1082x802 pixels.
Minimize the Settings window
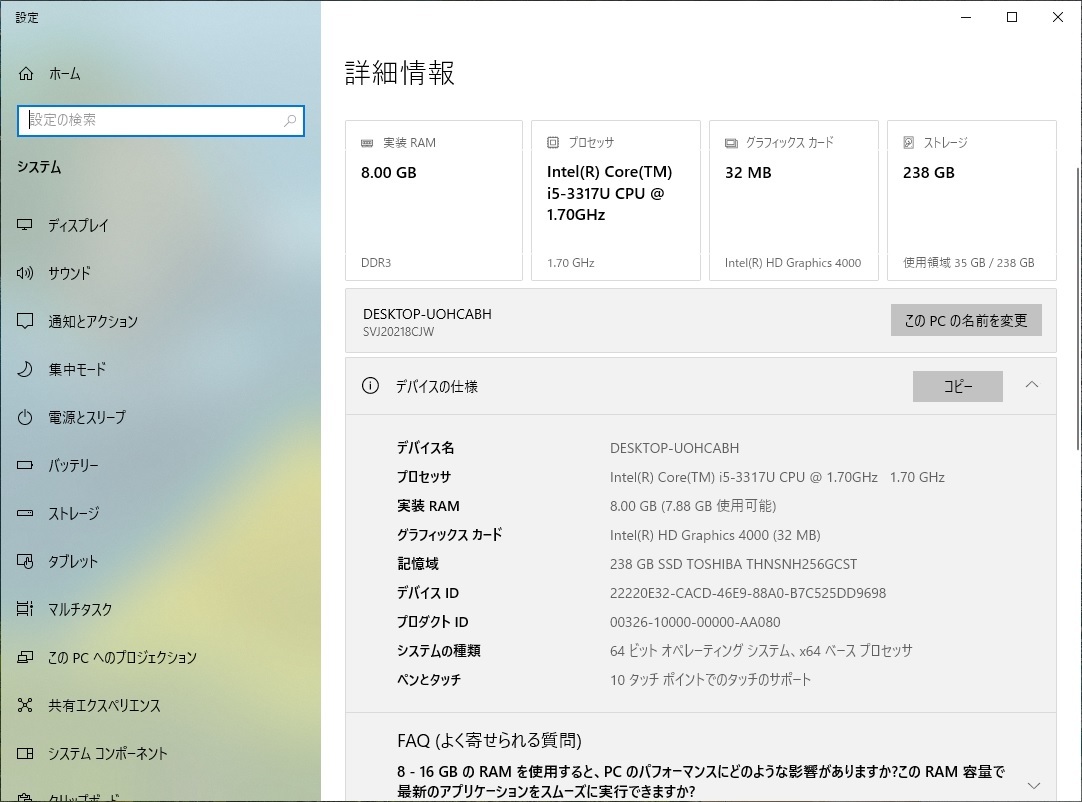[966, 17]
